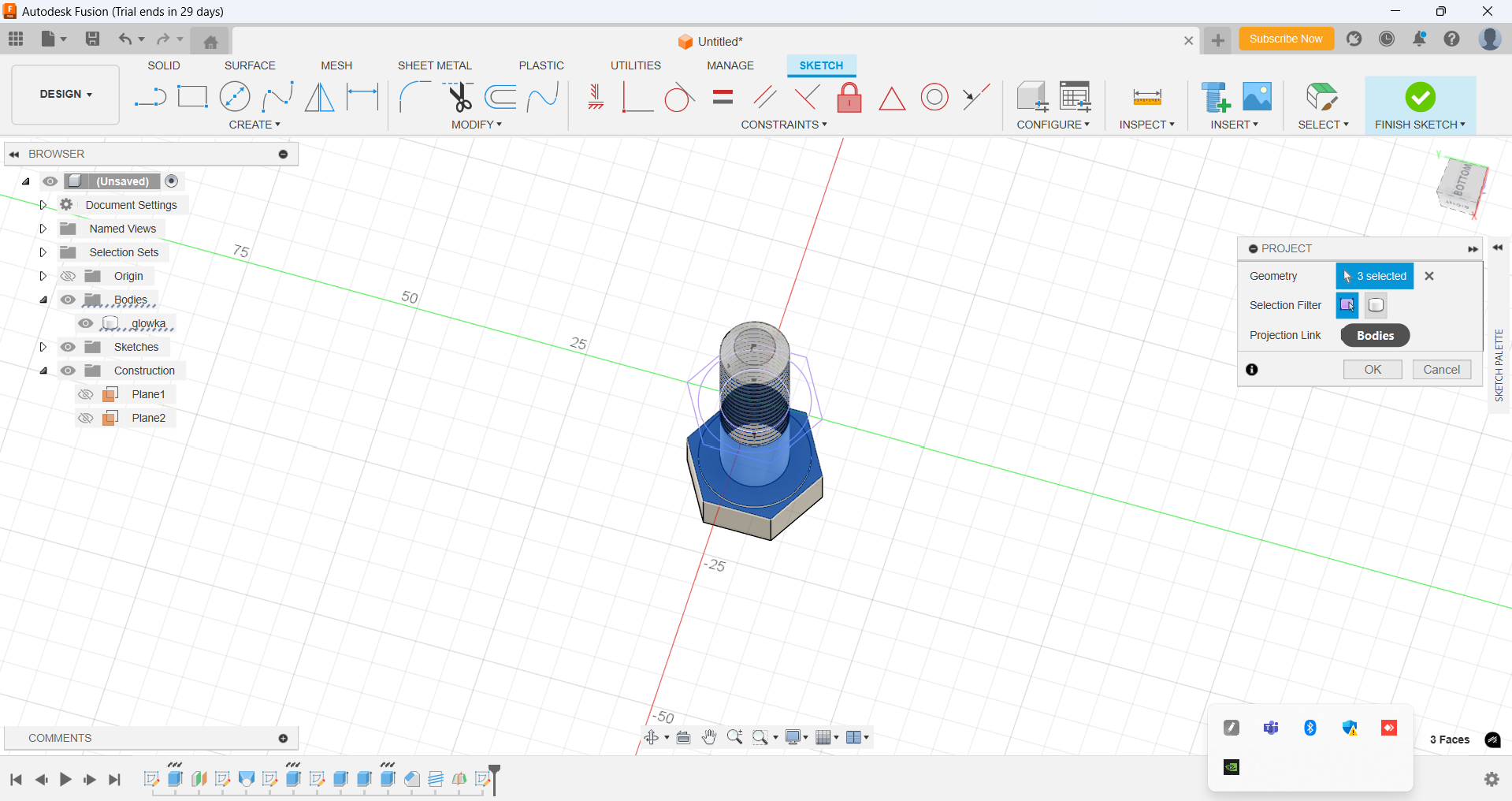Show hidden Plane2
This screenshot has width=1512, height=801.
86,418
